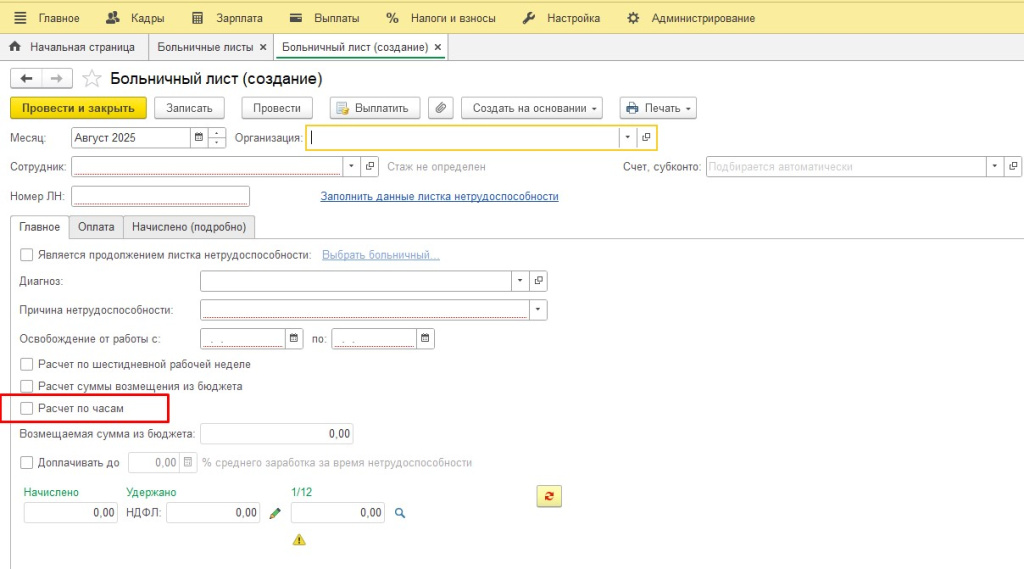The image size is (1024, 569).
Task: Click the back navigation arrow
Action: (26, 79)
